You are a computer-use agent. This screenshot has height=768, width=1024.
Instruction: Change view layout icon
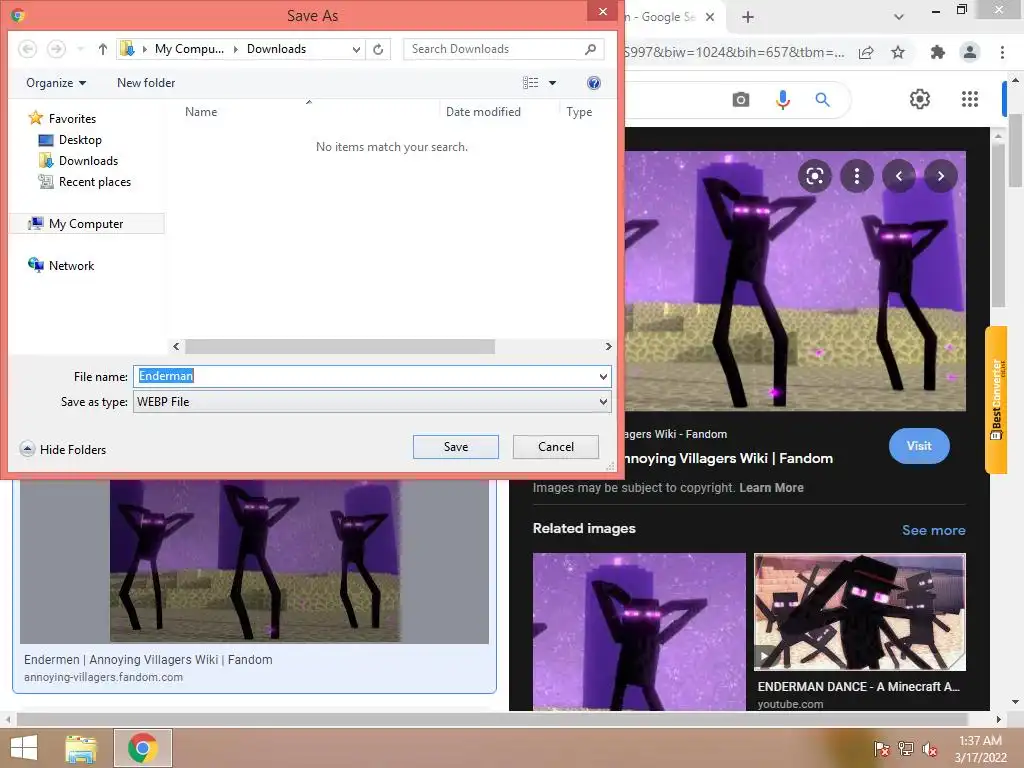pos(530,83)
